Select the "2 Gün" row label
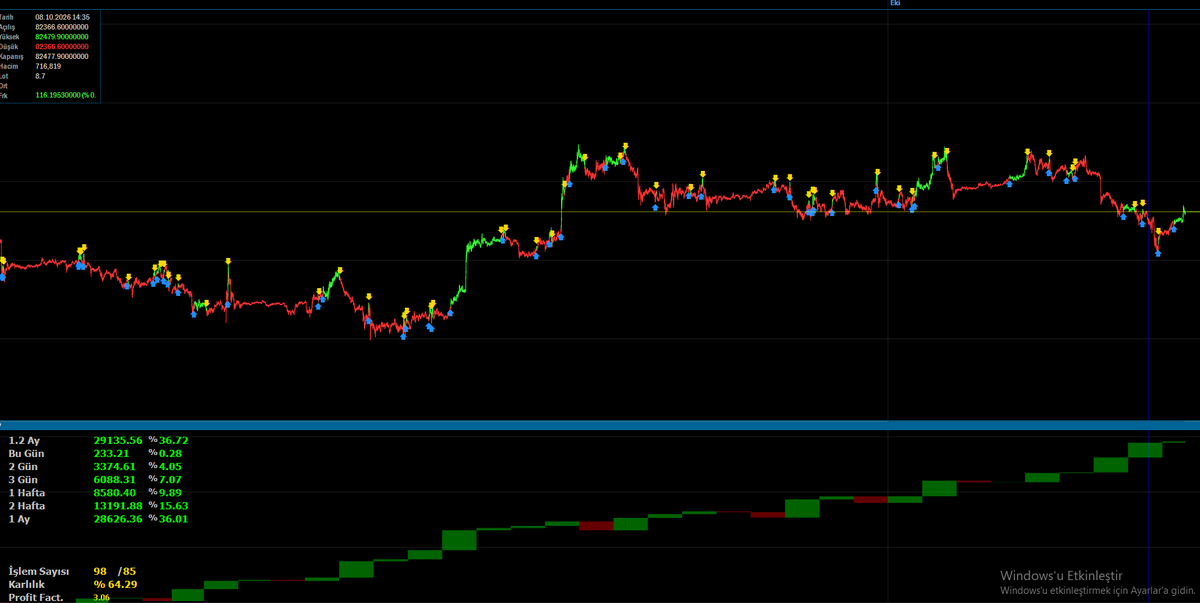 pyautogui.click(x=24, y=466)
